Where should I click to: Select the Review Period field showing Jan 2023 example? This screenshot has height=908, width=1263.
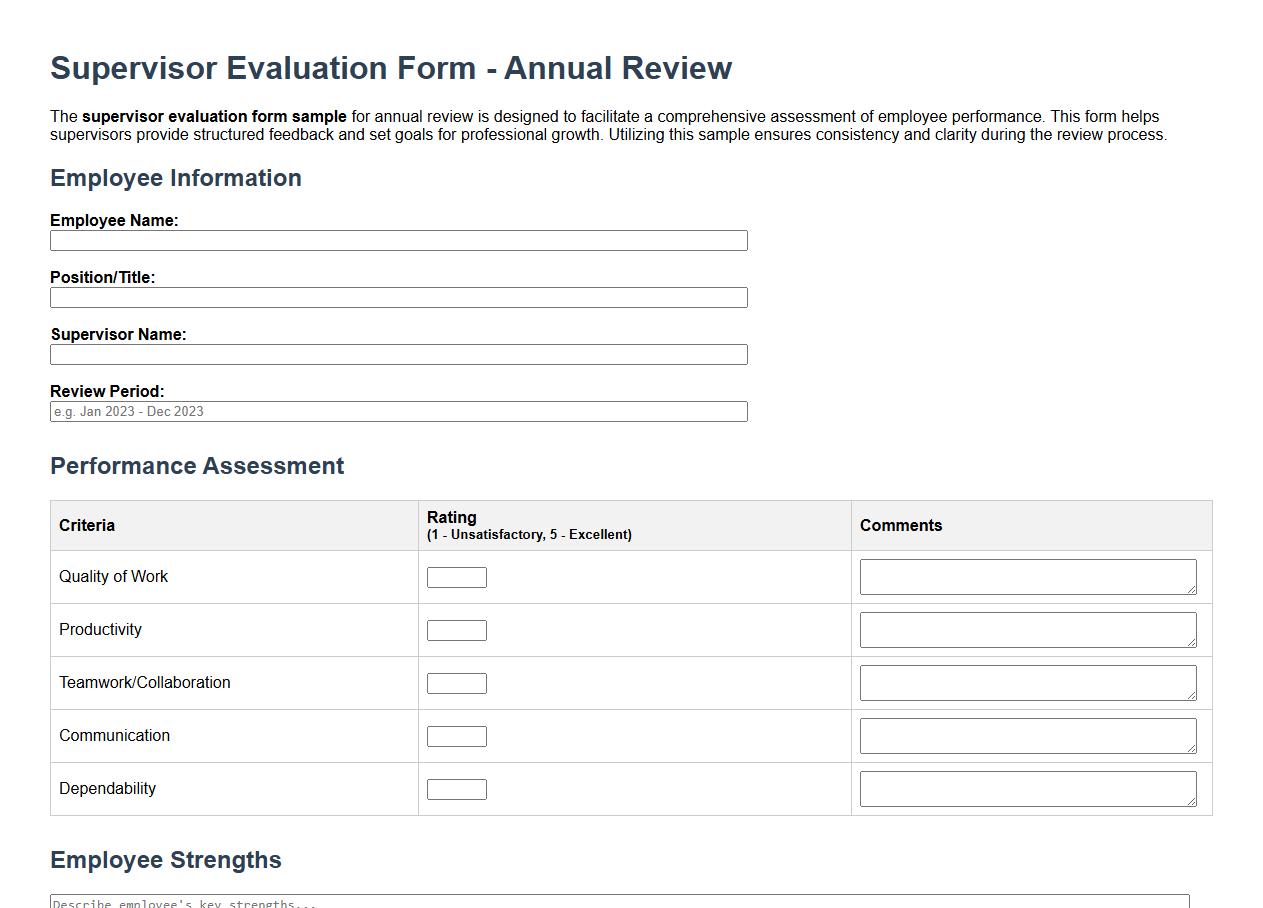point(398,411)
